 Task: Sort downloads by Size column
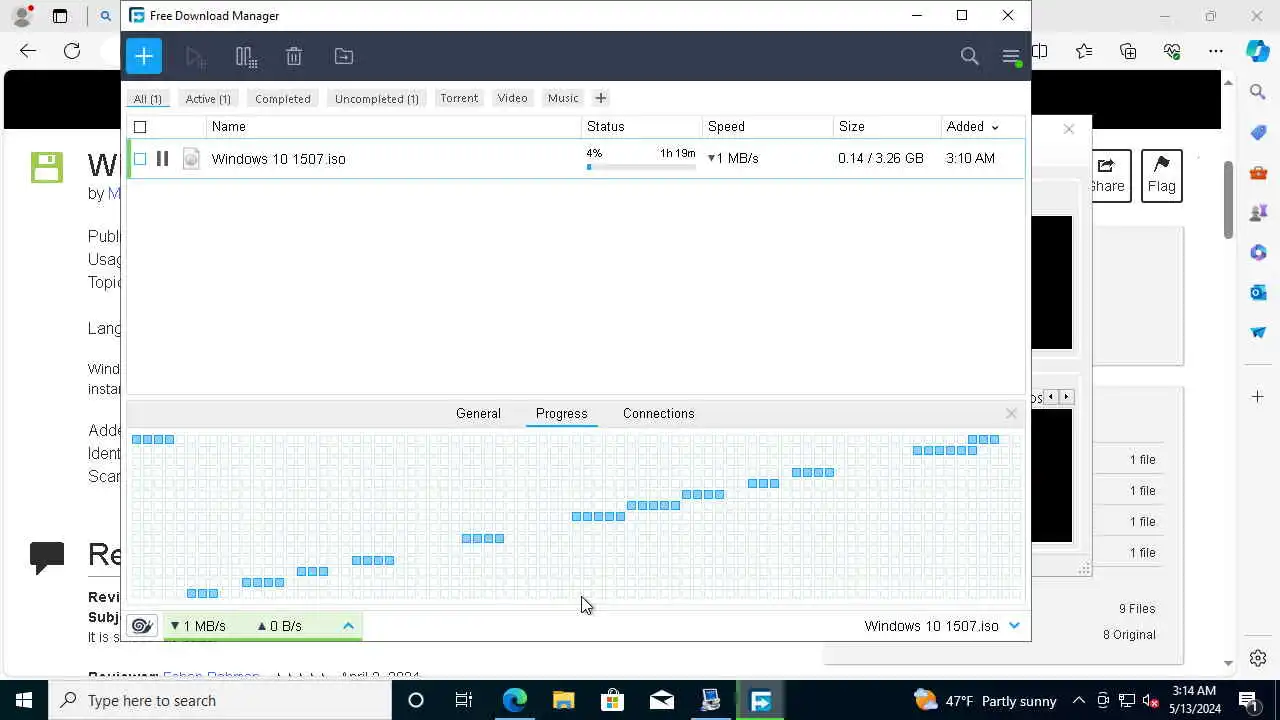pyautogui.click(x=888, y=127)
